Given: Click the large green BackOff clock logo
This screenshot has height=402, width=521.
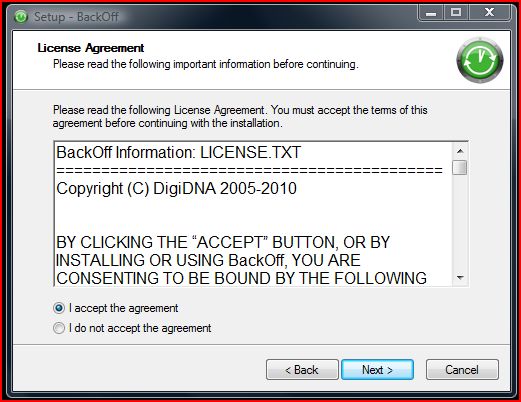Looking at the screenshot, I should 480,60.
